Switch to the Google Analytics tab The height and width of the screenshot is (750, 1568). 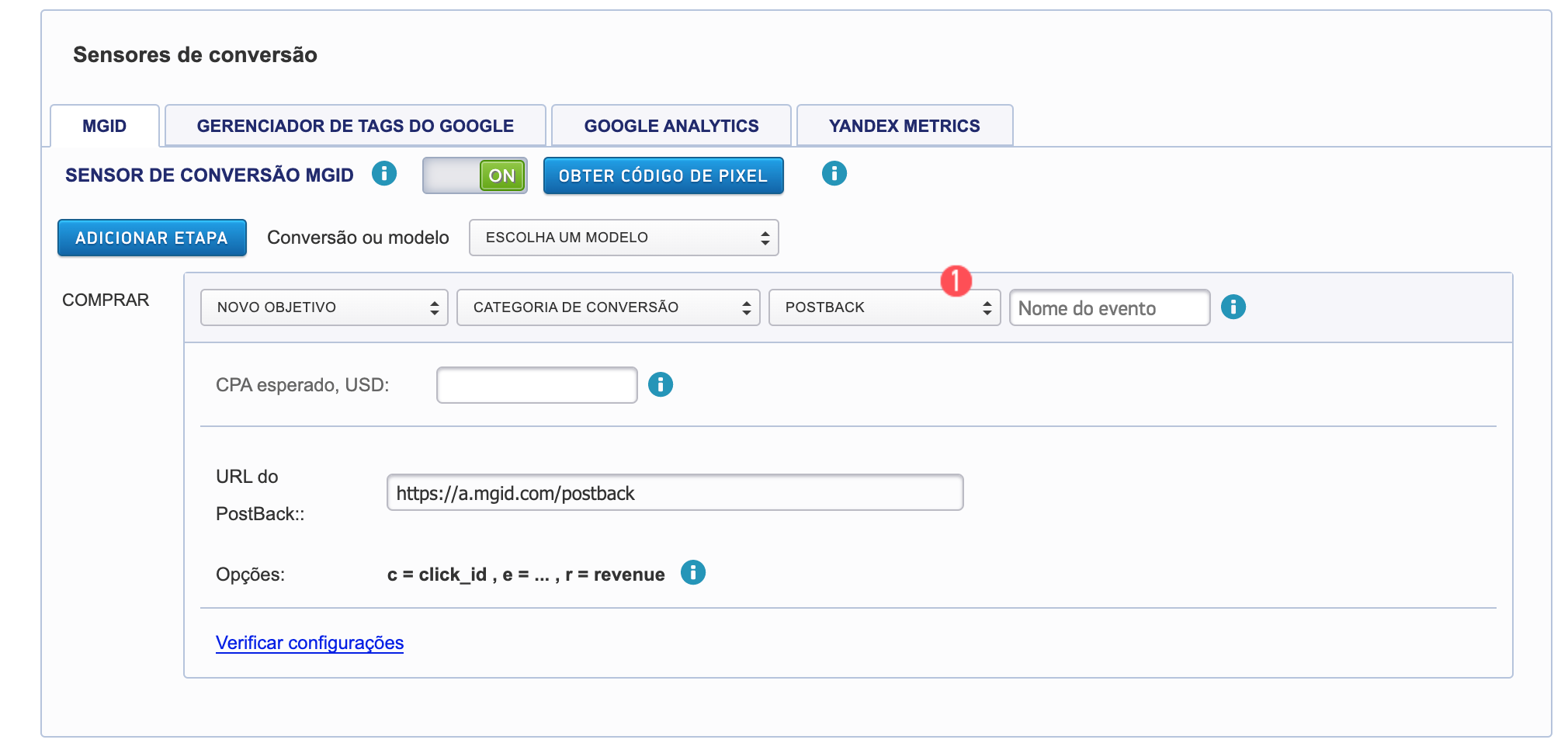click(x=671, y=126)
